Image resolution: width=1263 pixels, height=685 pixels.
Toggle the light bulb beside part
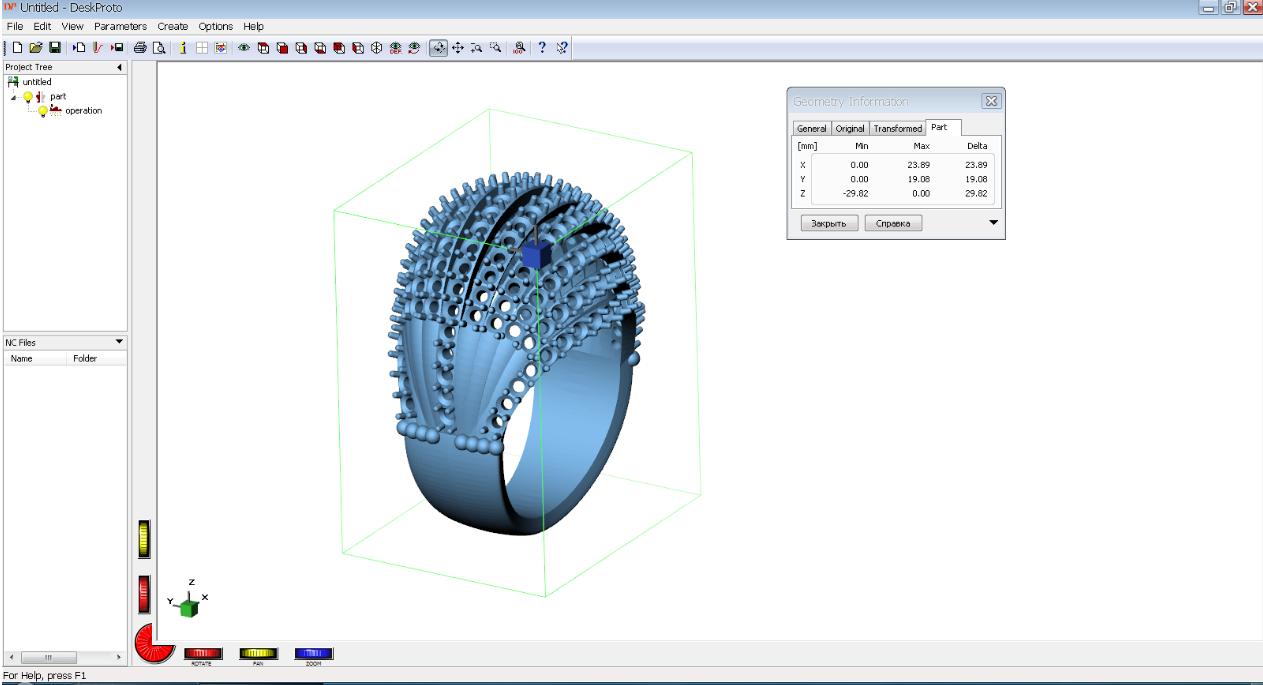tap(28, 97)
